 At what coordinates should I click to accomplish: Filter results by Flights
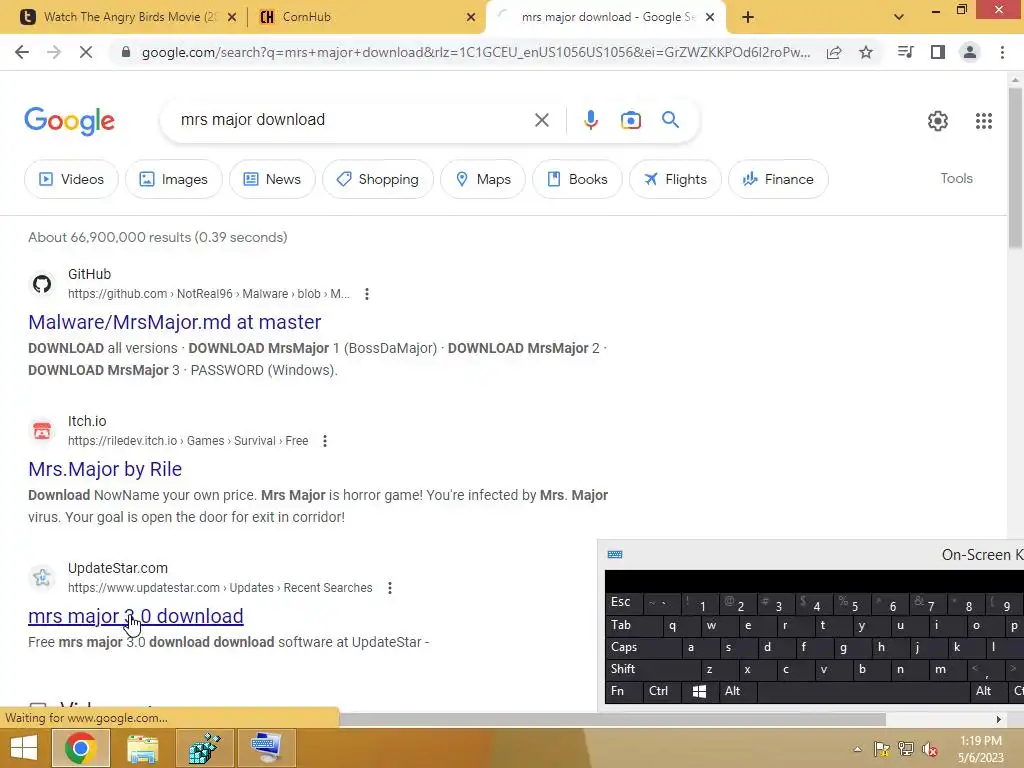coord(675,179)
